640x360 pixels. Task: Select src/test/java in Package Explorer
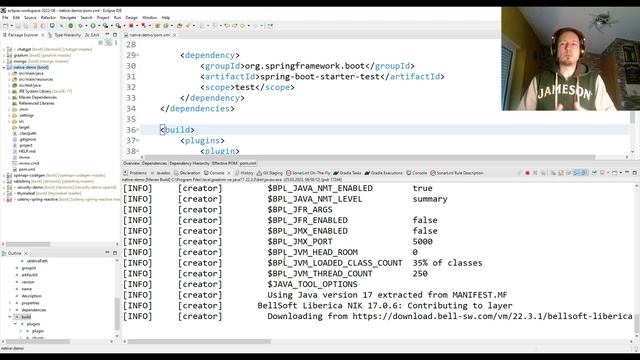click(x=29, y=85)
